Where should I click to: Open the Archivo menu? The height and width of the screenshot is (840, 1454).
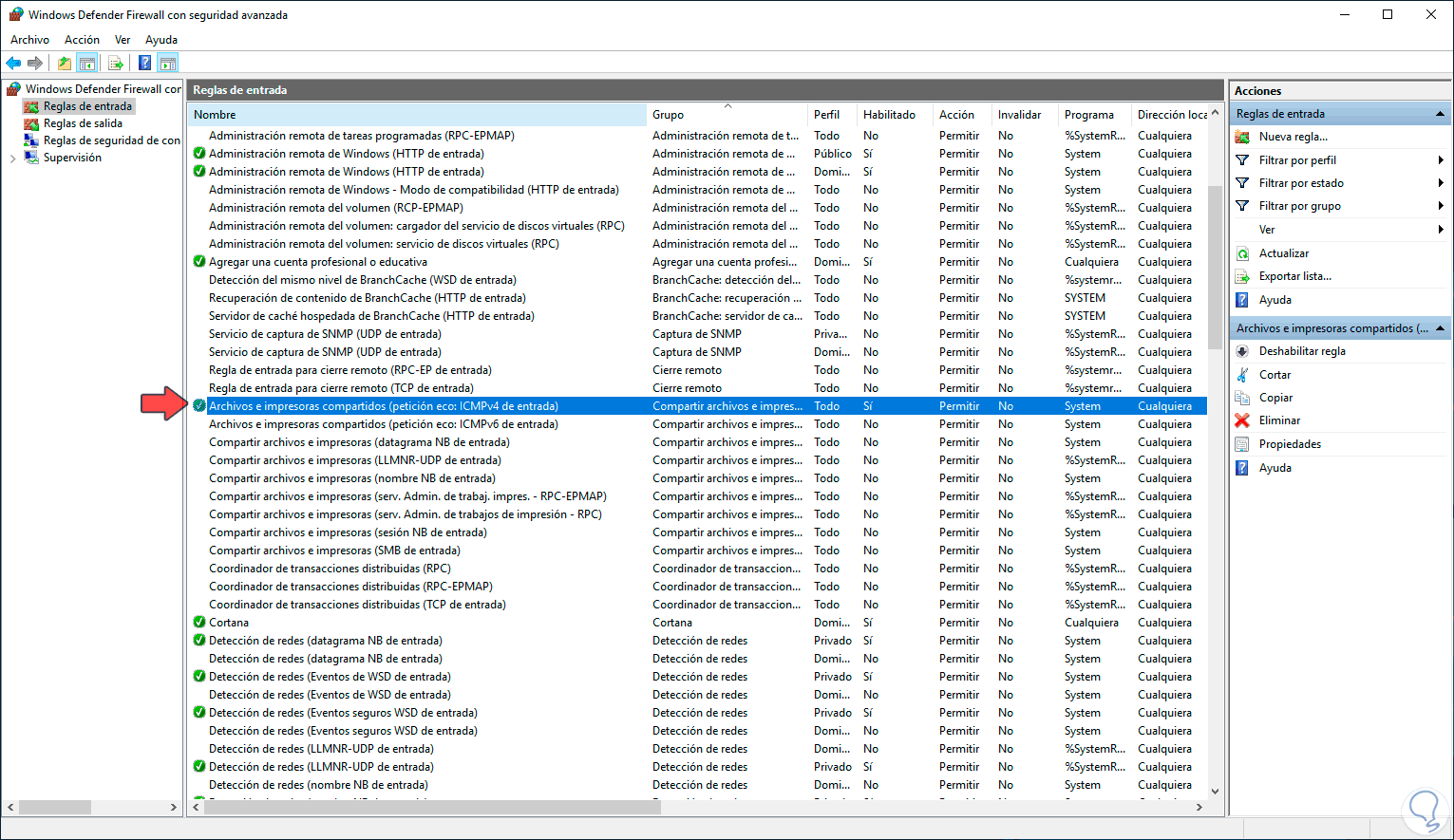tap(29, 40)
